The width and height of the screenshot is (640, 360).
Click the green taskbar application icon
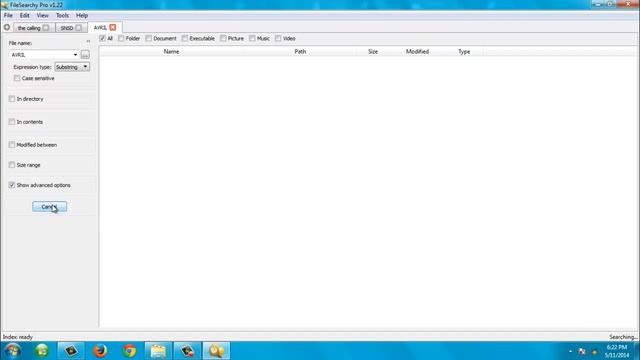click(x=42, y=351)
